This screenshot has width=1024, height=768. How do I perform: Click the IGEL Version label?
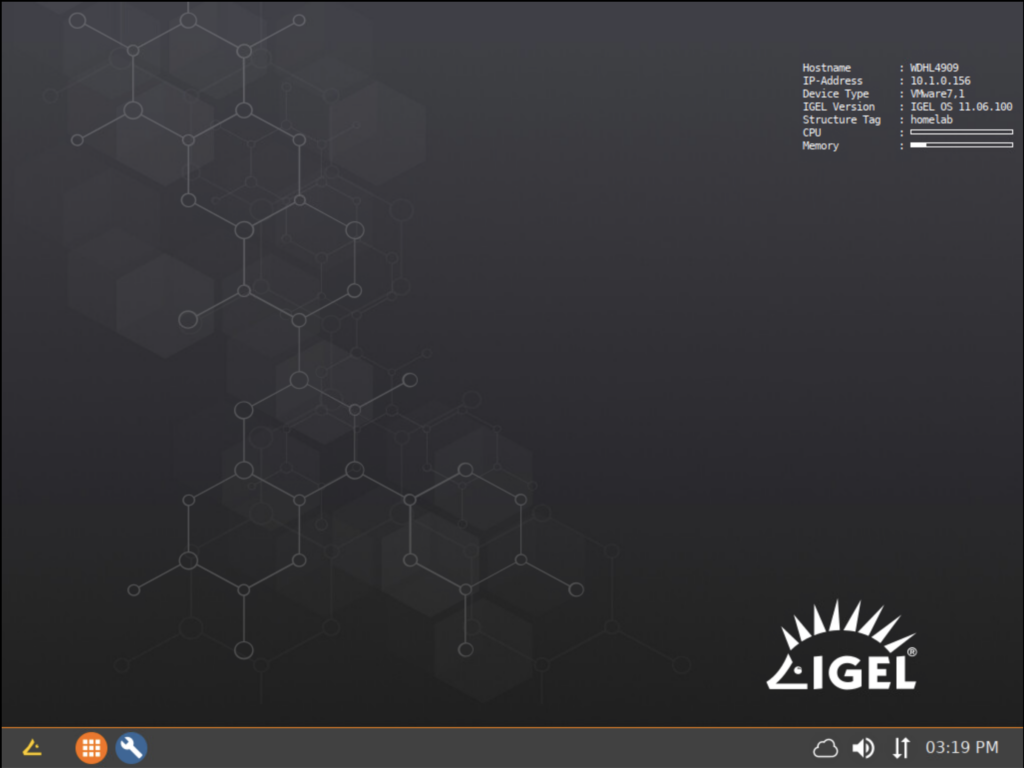pos(839,107)
